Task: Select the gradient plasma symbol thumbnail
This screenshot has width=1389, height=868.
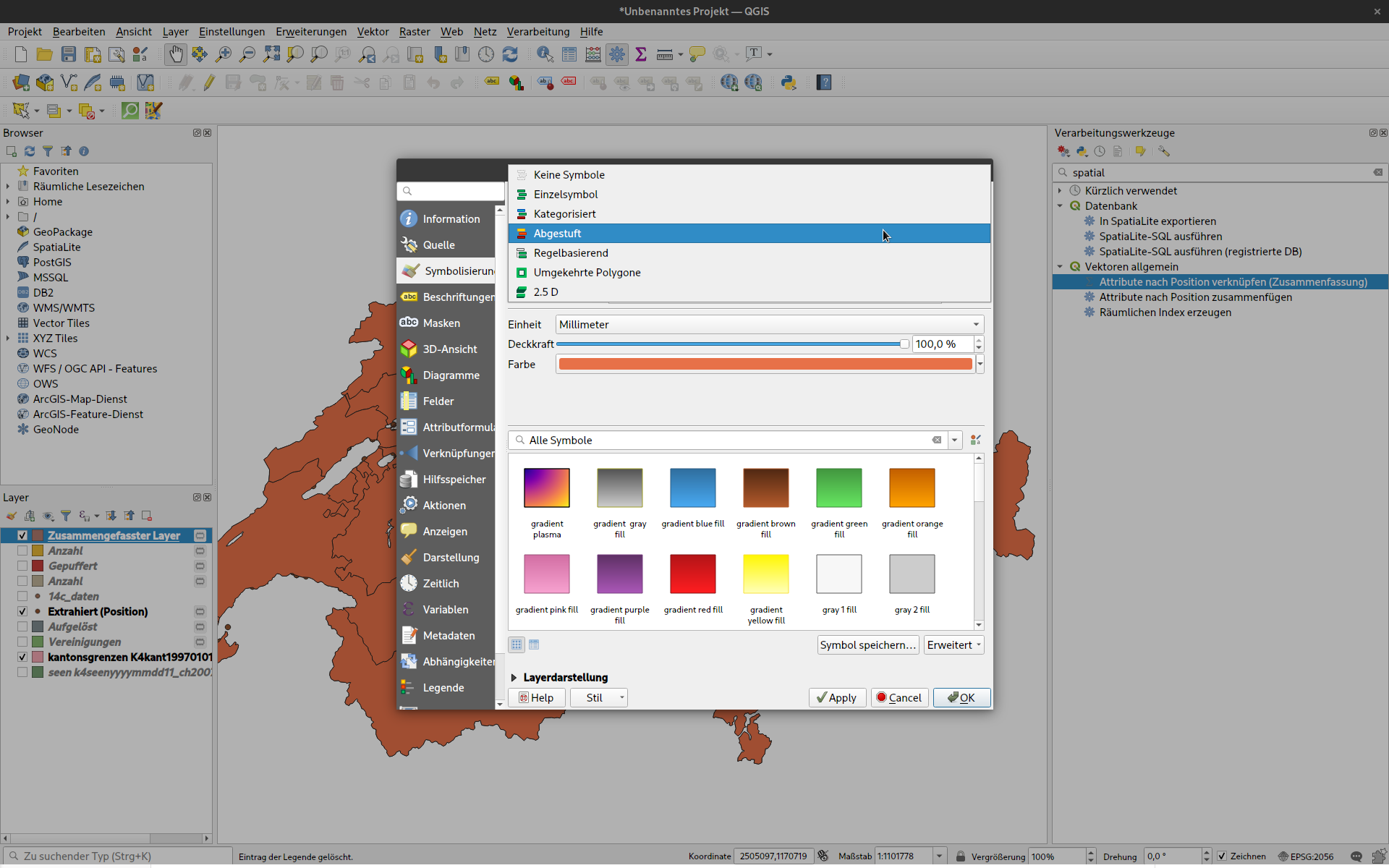Action: (x=547, y=488)
